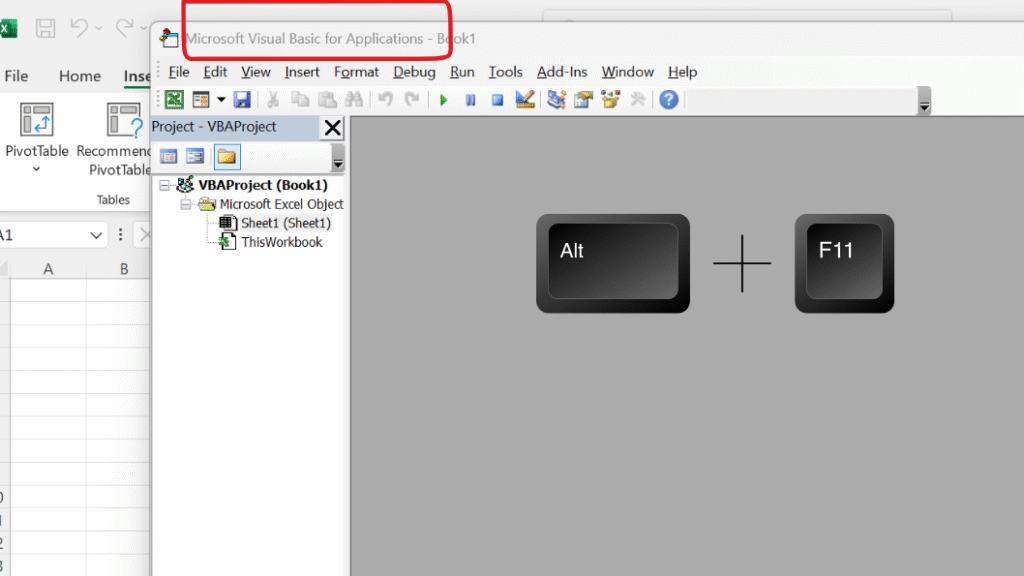Click the Break pause icon
The height and width of the screenshot is (576, 1024).
[x=470, y=100]
